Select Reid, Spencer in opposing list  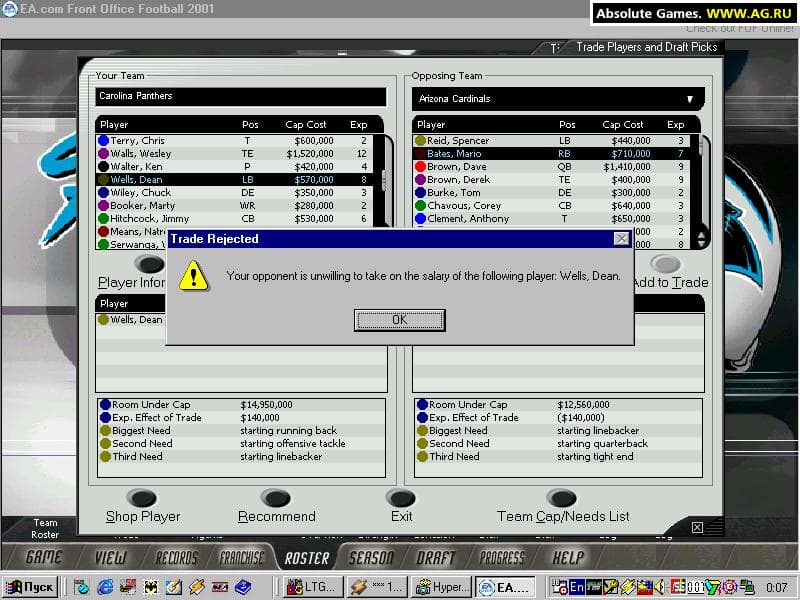[551, 140]
